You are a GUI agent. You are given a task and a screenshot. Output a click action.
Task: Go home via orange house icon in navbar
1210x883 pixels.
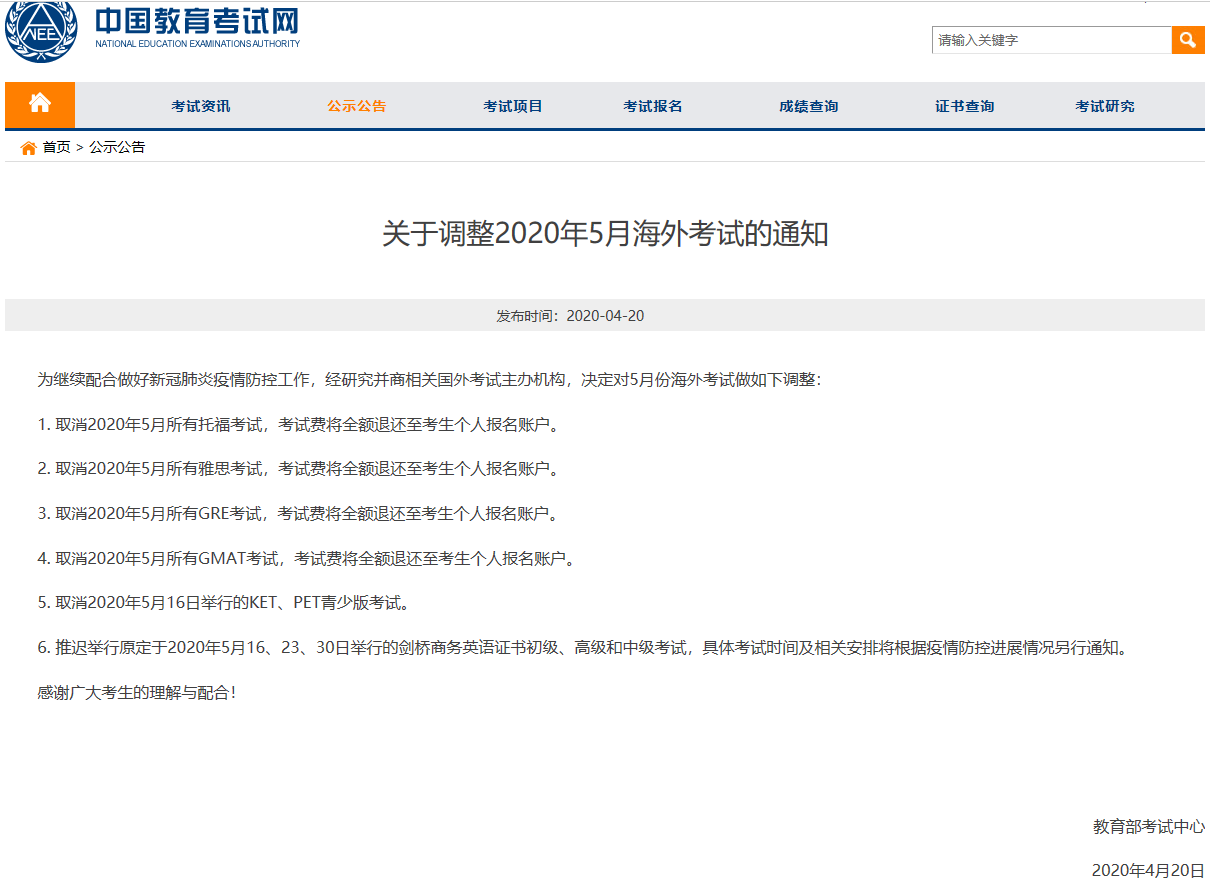click(x=40, y=104)
